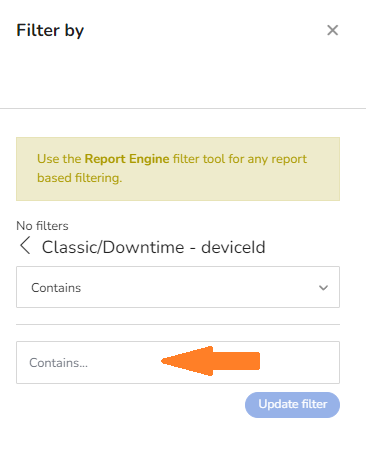
Task: Click the Contains... placeholder text
Action: pyautogui.click(x=58, y=363)
